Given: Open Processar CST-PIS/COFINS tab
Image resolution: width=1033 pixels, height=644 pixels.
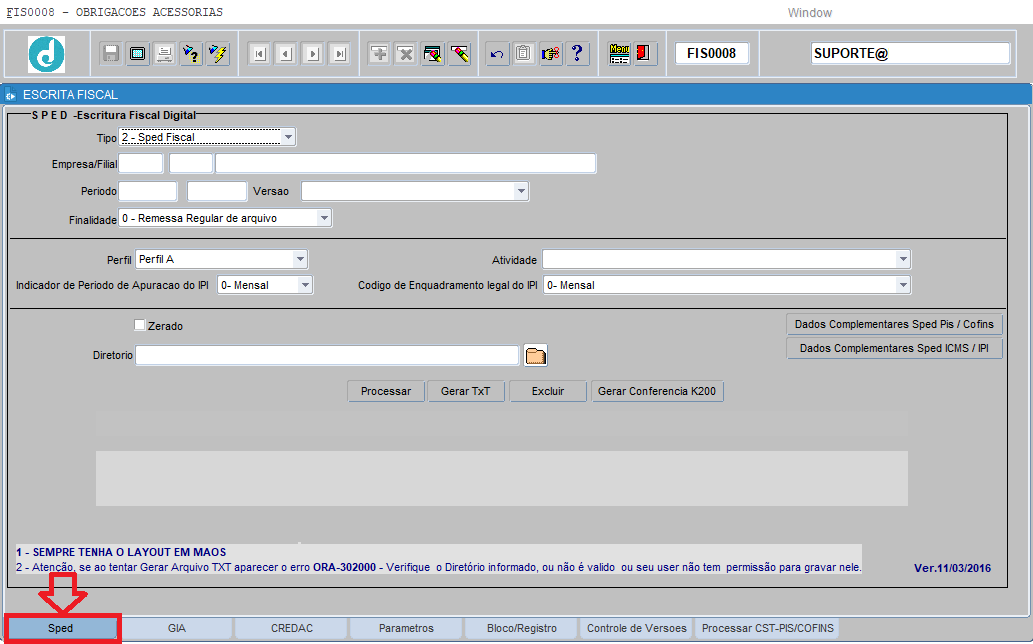Looking at the screenshot, I should click(x=768, y=628).
